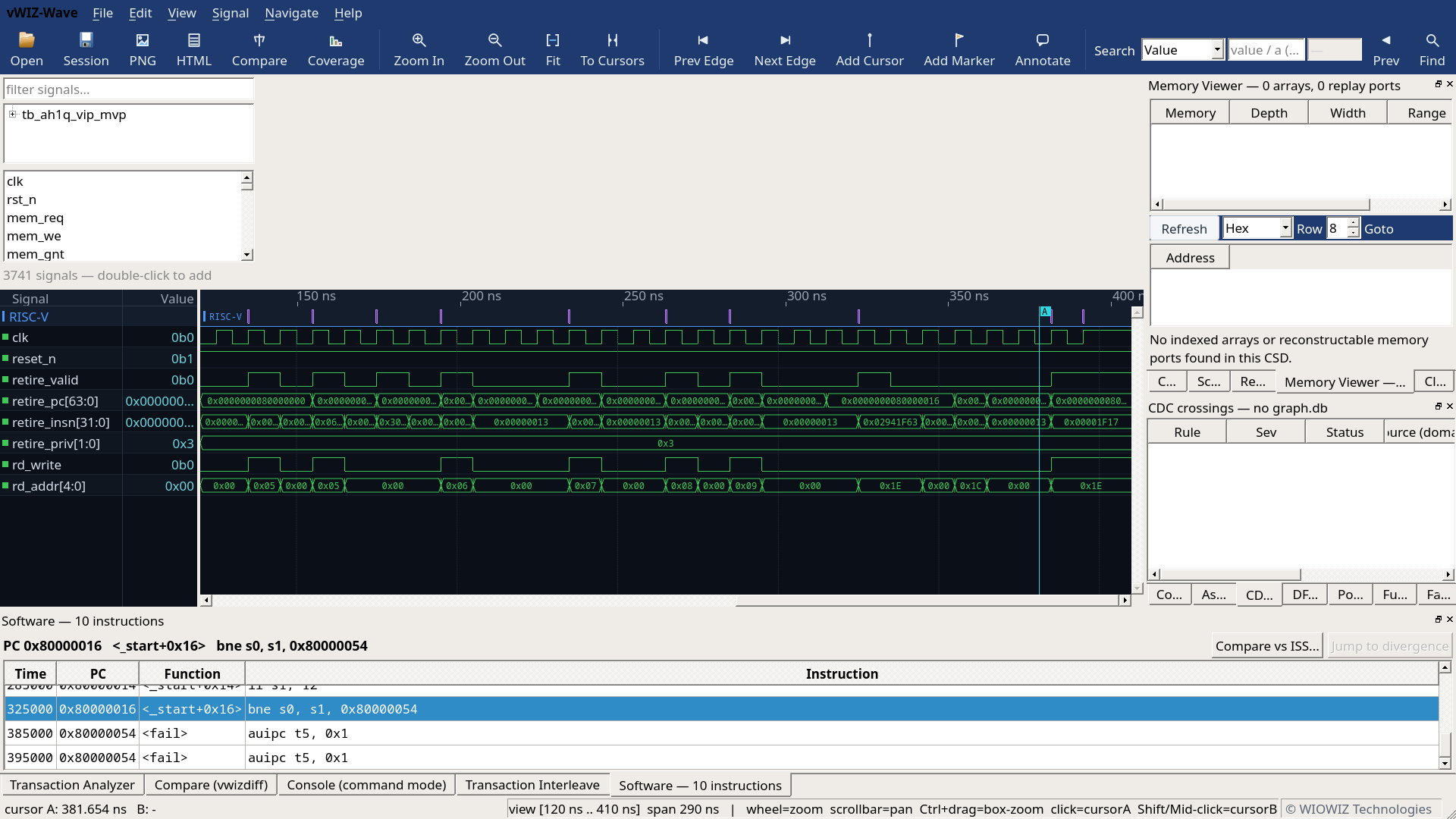
Task: Launch the Compare tool
Action: click(x=259, y=50)
